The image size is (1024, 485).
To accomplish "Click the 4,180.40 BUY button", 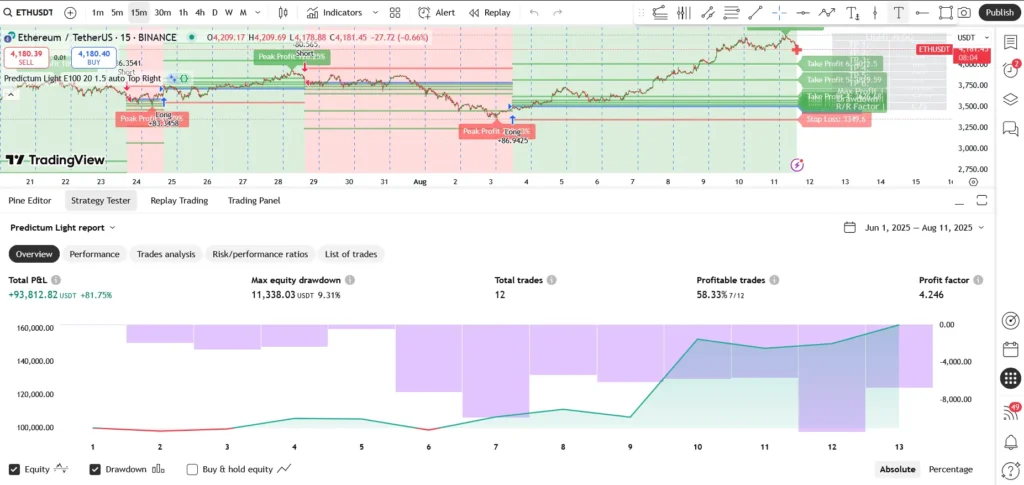I will [94, 57].
